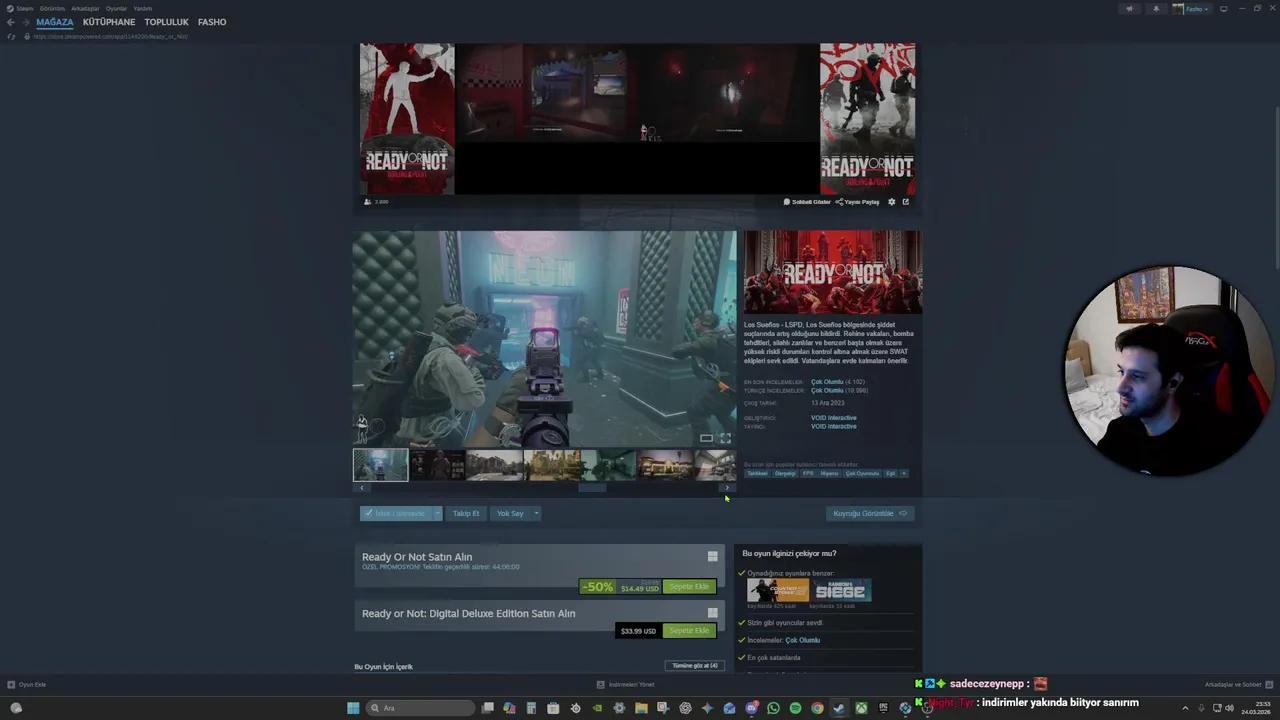Open broadcast settings gear icon
This screenshot has width=1280, height=720.
892,202
